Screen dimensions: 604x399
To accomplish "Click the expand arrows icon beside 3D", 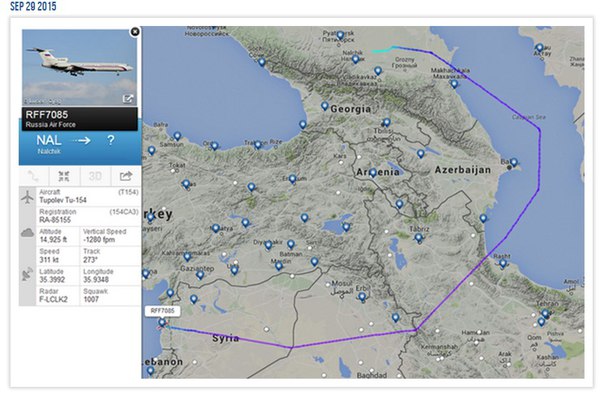I will click(64, 176).
